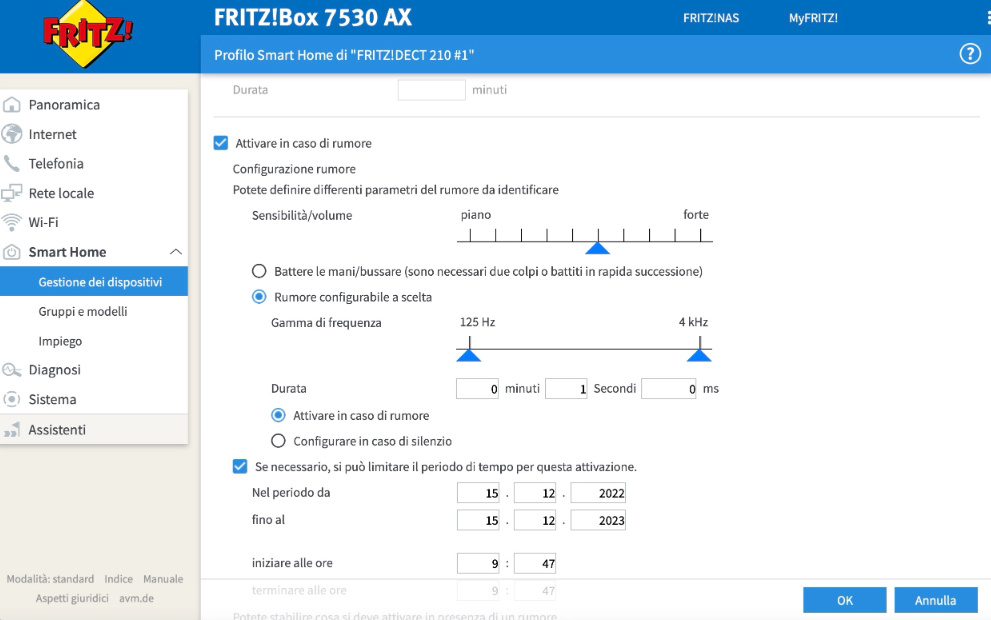Click the Rete locale monitors icon
The image size is (991, 620).
point(12,193)
